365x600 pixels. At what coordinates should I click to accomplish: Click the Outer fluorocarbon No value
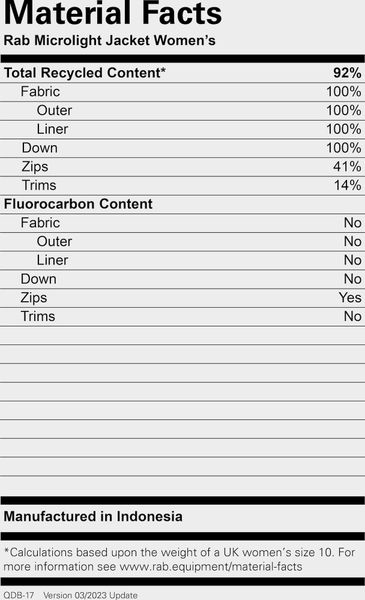(352, 241)
